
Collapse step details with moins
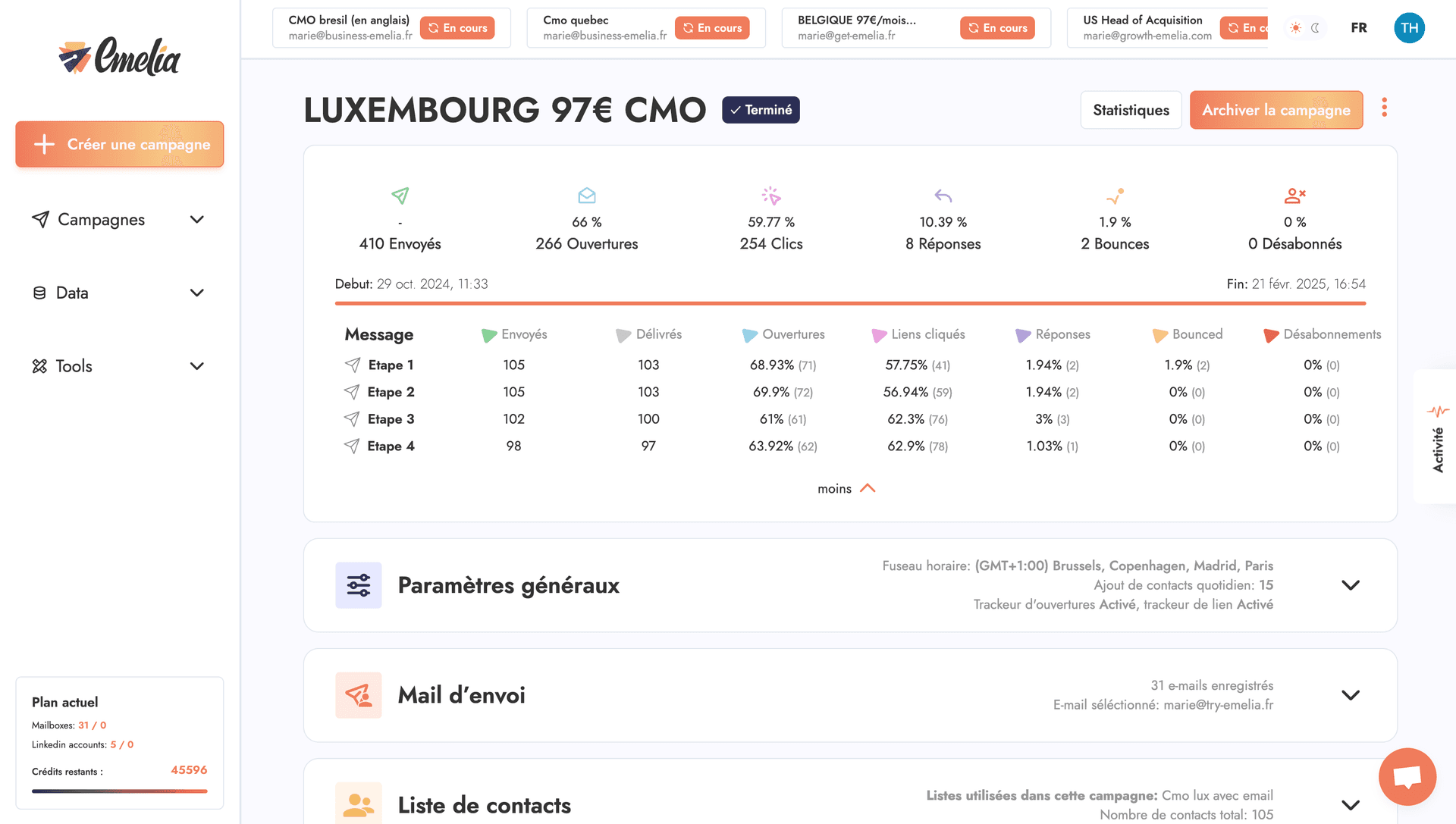pyautogui.click(x=846, y=489)
